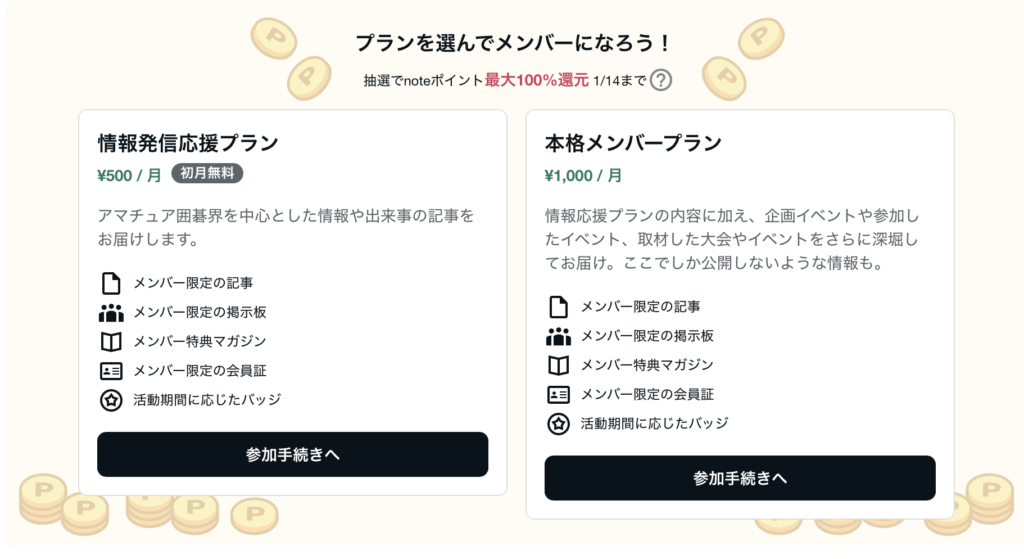Click star badge icon in 本格メンバープラン card

pos(558,423)
